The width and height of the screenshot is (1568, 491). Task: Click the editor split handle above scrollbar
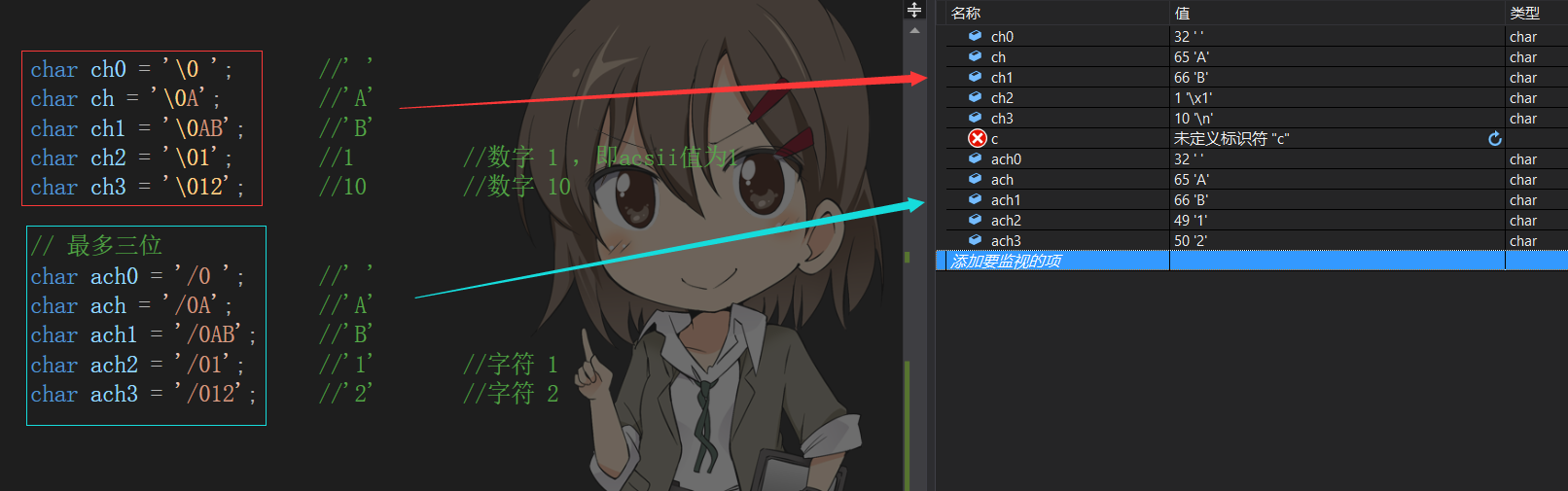click(x=914, y=10)
